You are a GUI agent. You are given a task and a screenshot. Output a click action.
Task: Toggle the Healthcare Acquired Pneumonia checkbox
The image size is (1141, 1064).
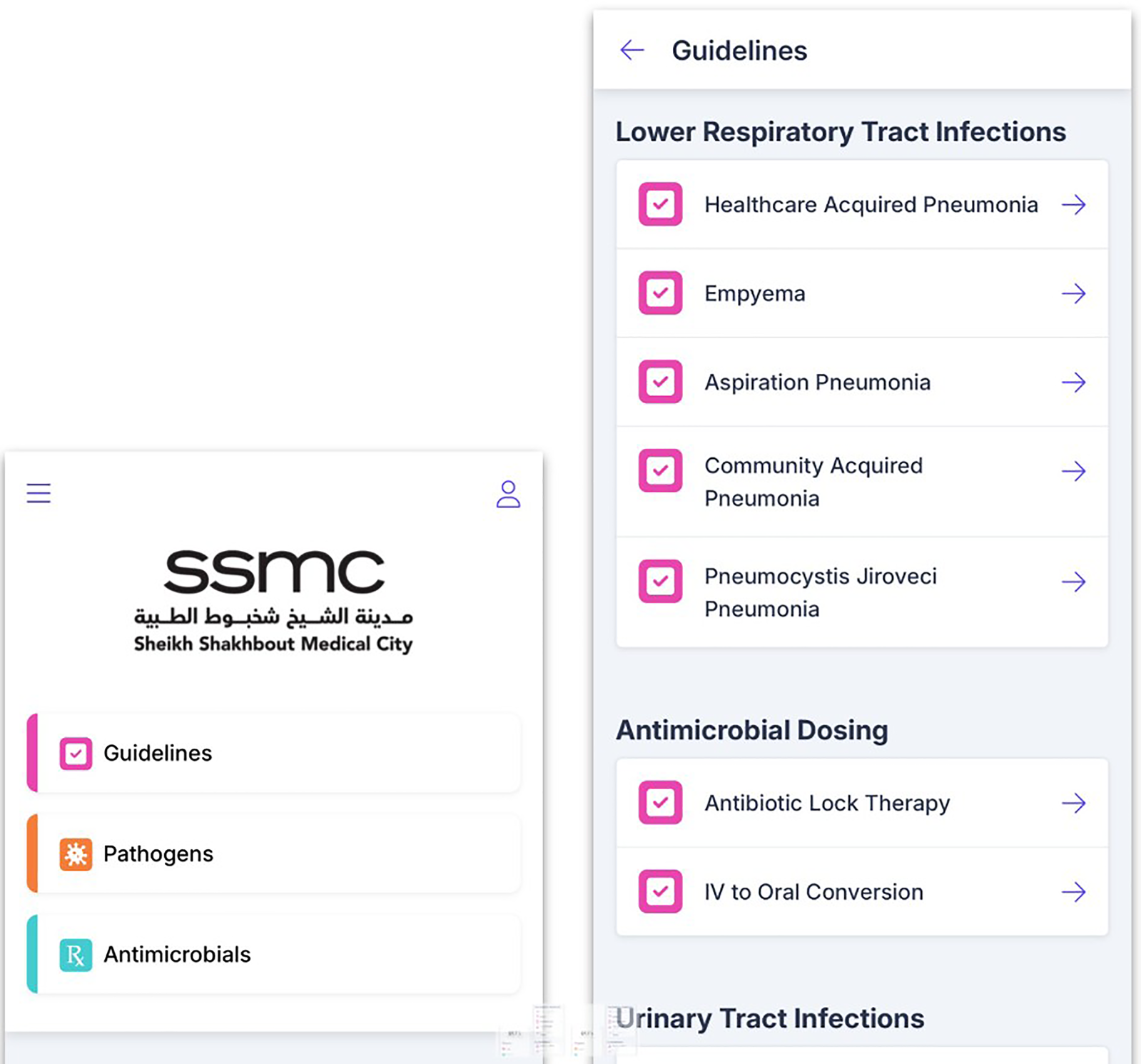point(659,205)
